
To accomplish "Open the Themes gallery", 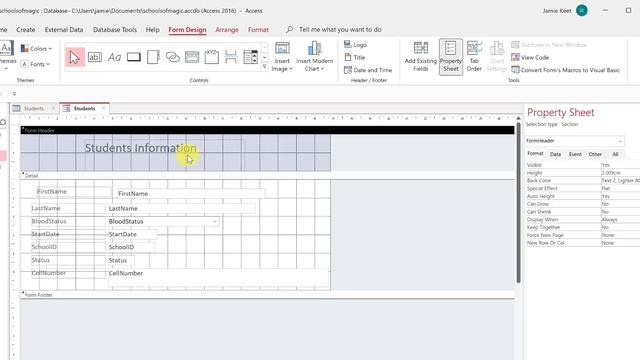I will pyautogui.click(x=6, y=56).
